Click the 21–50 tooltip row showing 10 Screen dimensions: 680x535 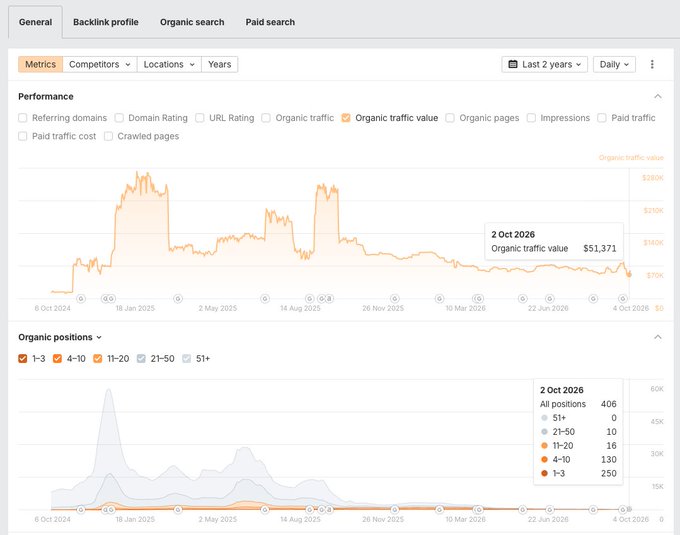[x=578, y=432]
